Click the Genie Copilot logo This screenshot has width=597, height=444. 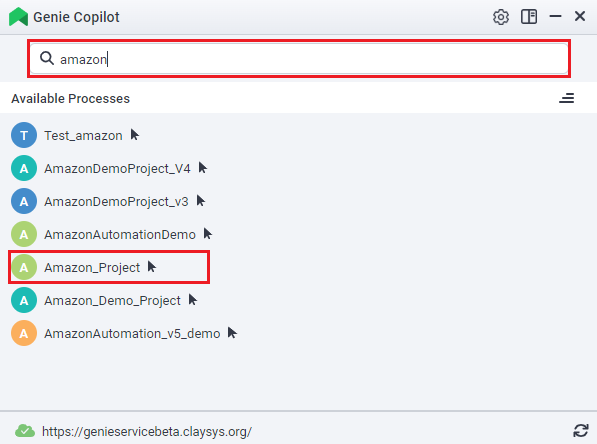18,17
